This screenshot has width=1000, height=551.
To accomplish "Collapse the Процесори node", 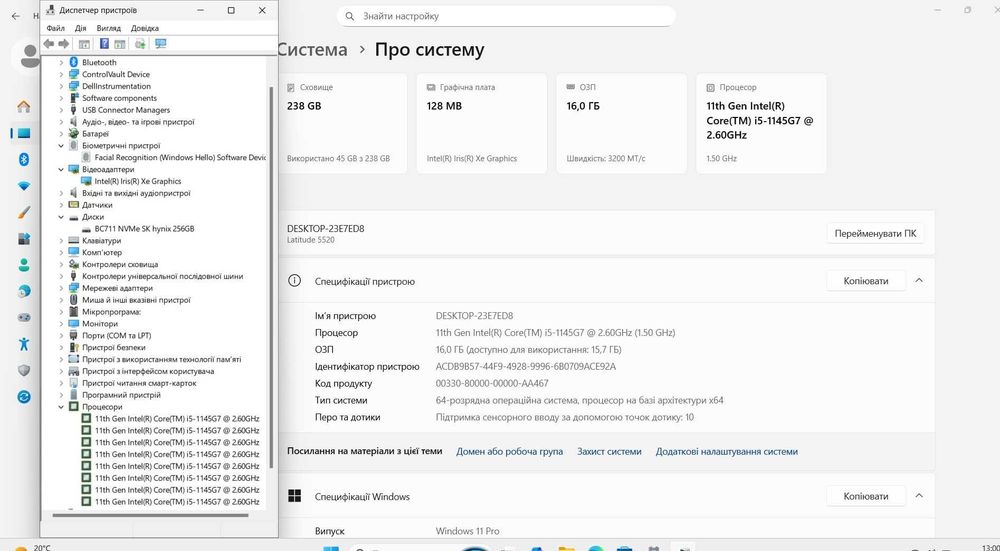I will coord(61,407).
